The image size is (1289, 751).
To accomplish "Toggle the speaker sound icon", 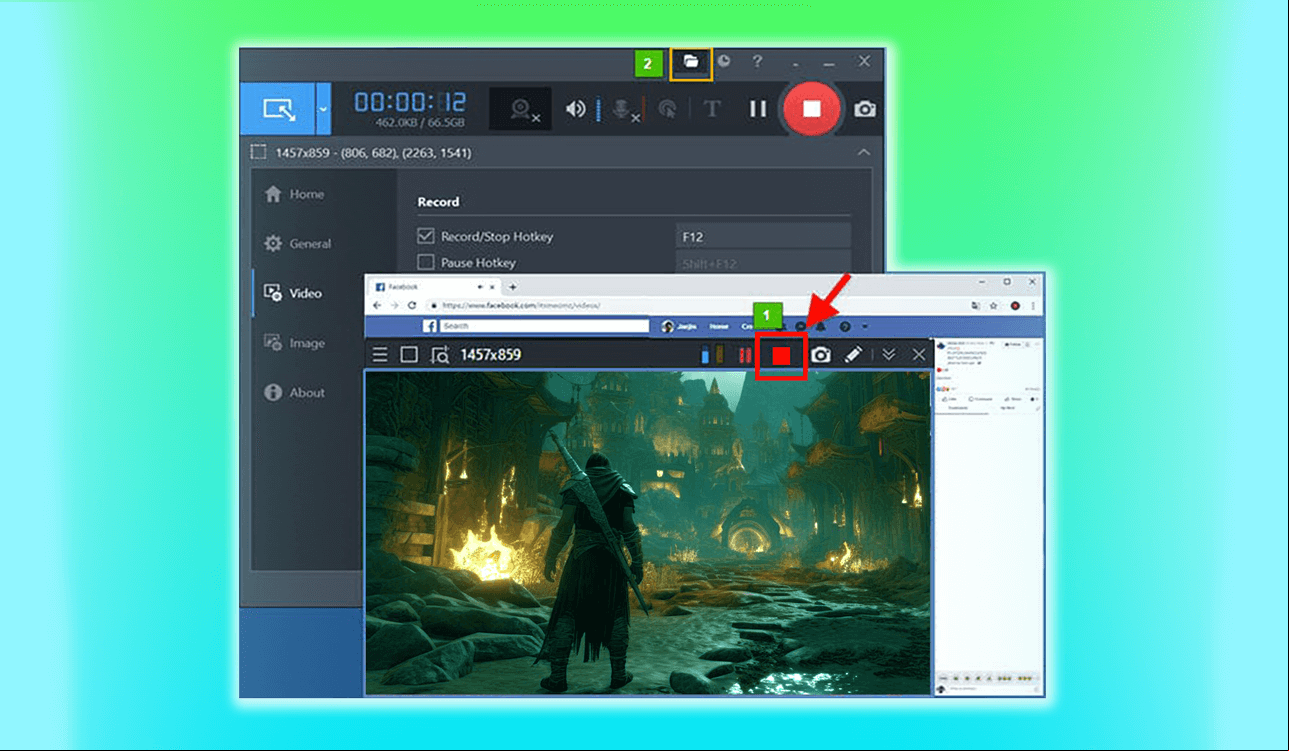I will [x=575, y=109].
